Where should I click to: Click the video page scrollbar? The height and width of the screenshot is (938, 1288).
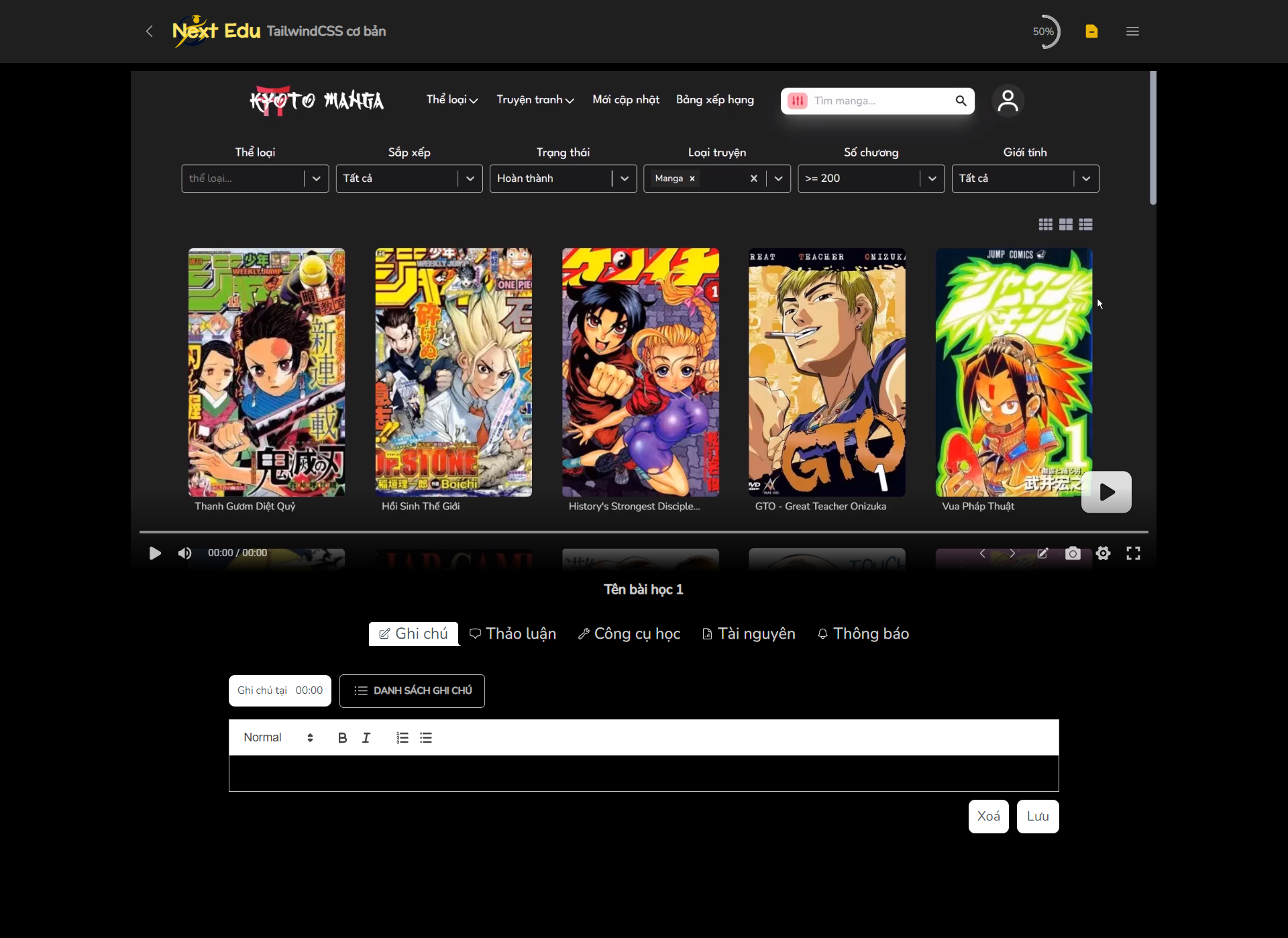coord(1152,138)
